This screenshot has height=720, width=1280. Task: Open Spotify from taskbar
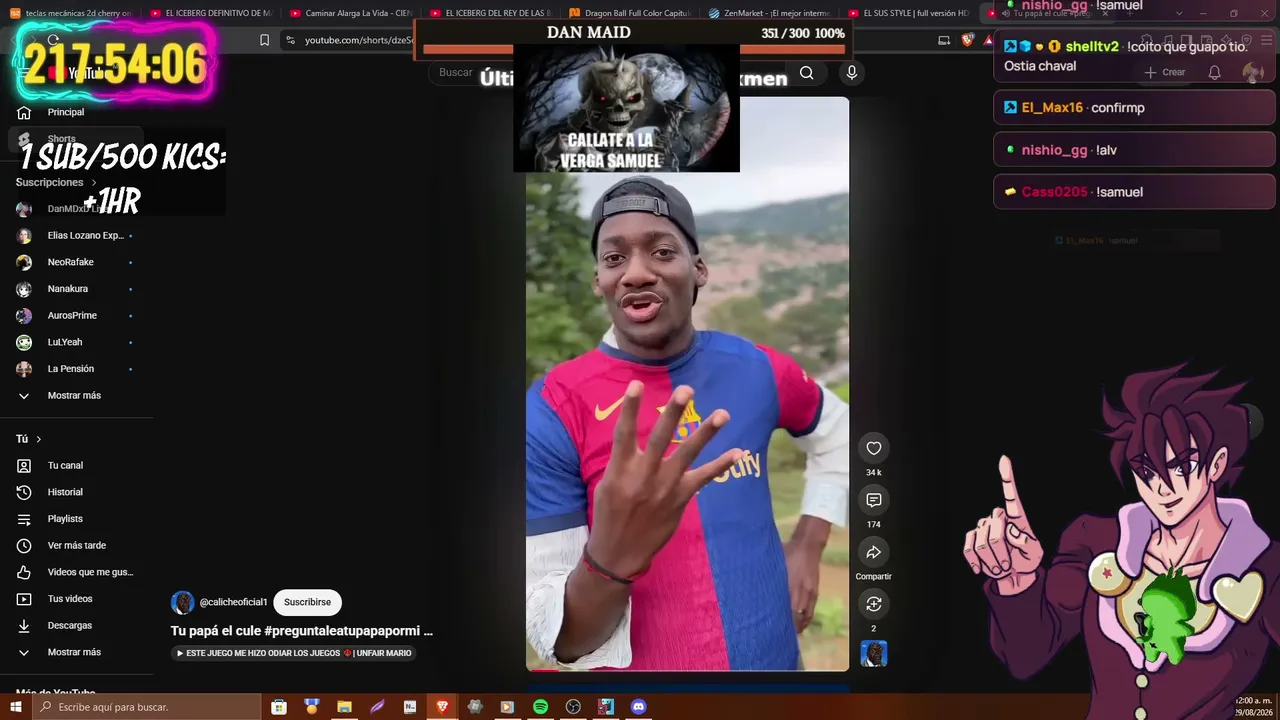click(x=540, y=707)
